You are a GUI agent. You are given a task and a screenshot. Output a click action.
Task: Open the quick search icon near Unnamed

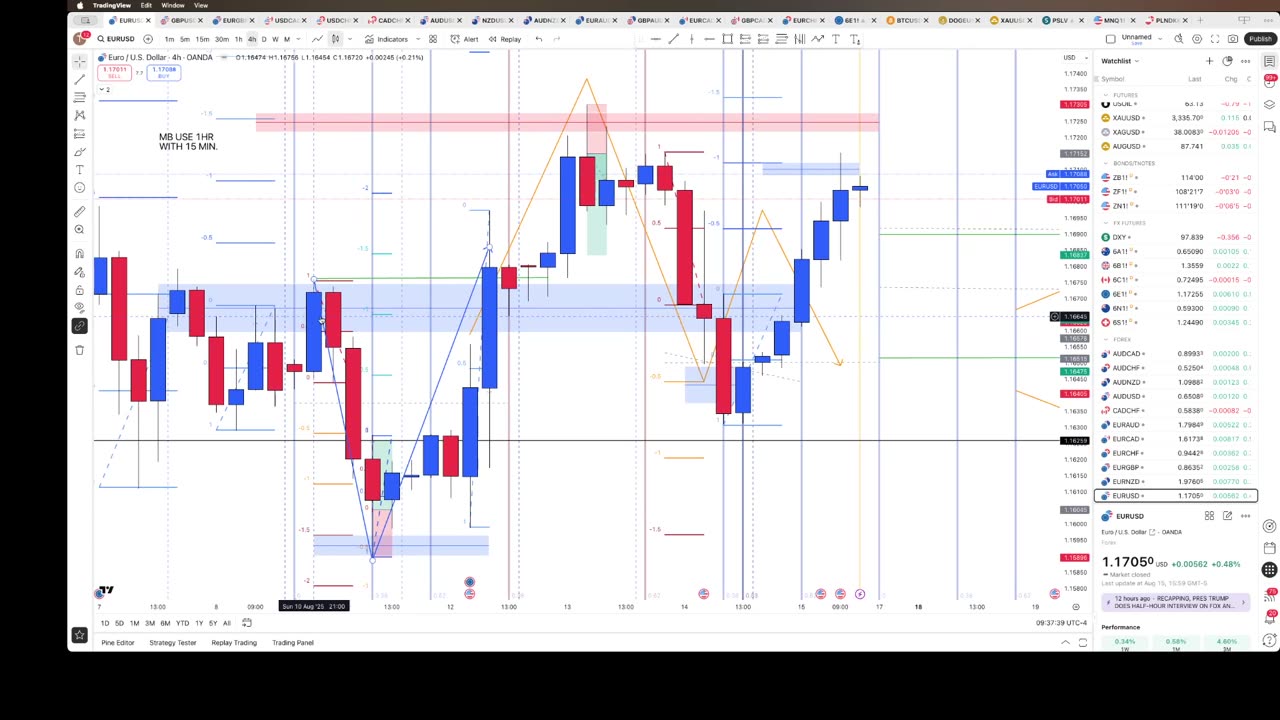click(x=1178, y=39)
